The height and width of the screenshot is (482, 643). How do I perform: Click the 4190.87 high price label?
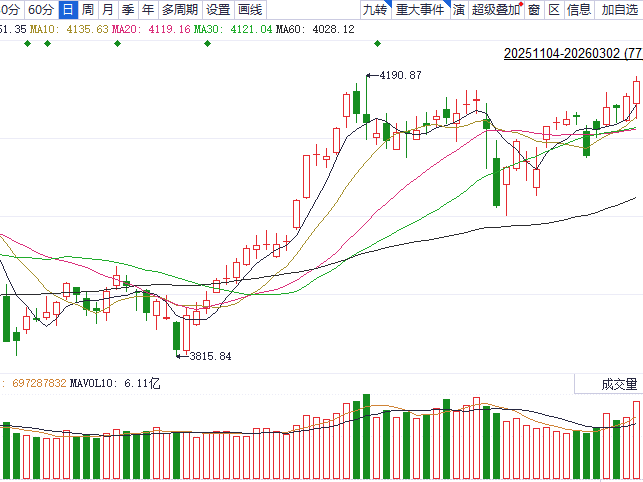[x=395, y=75]
